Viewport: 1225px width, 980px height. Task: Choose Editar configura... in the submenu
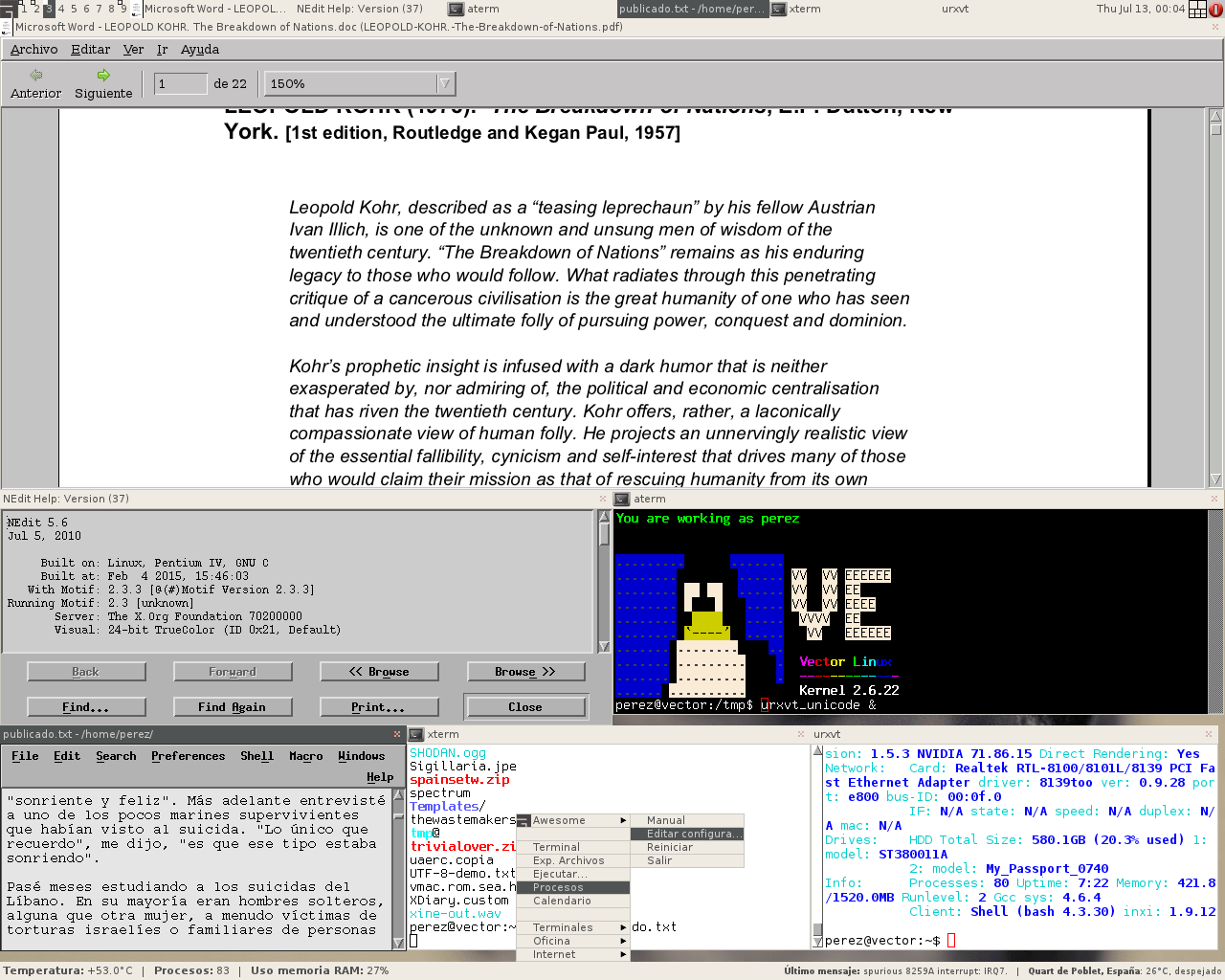pyautogui.click(x=687, y=835)
